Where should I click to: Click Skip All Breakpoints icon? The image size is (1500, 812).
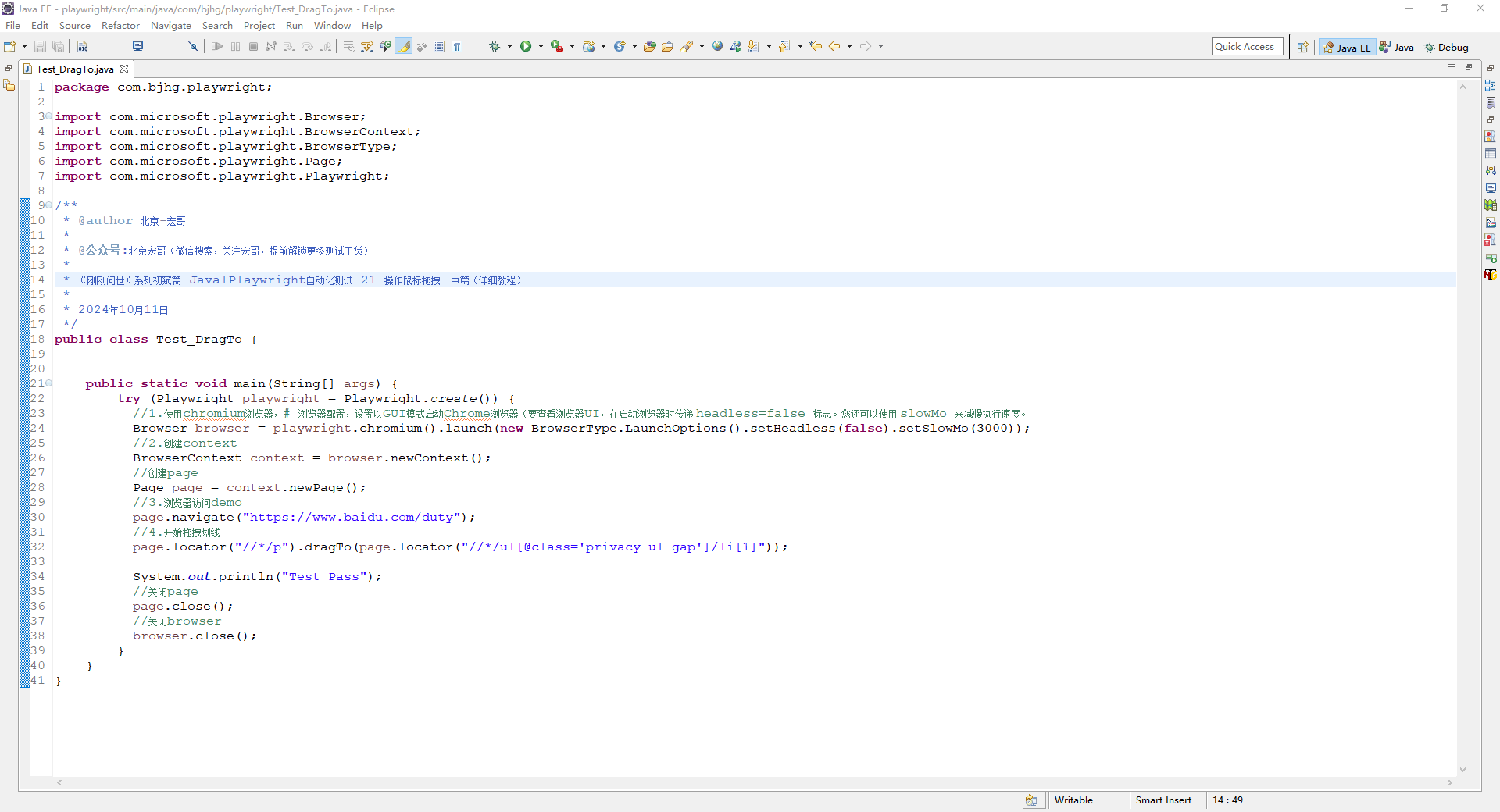(x=193, y=47)
